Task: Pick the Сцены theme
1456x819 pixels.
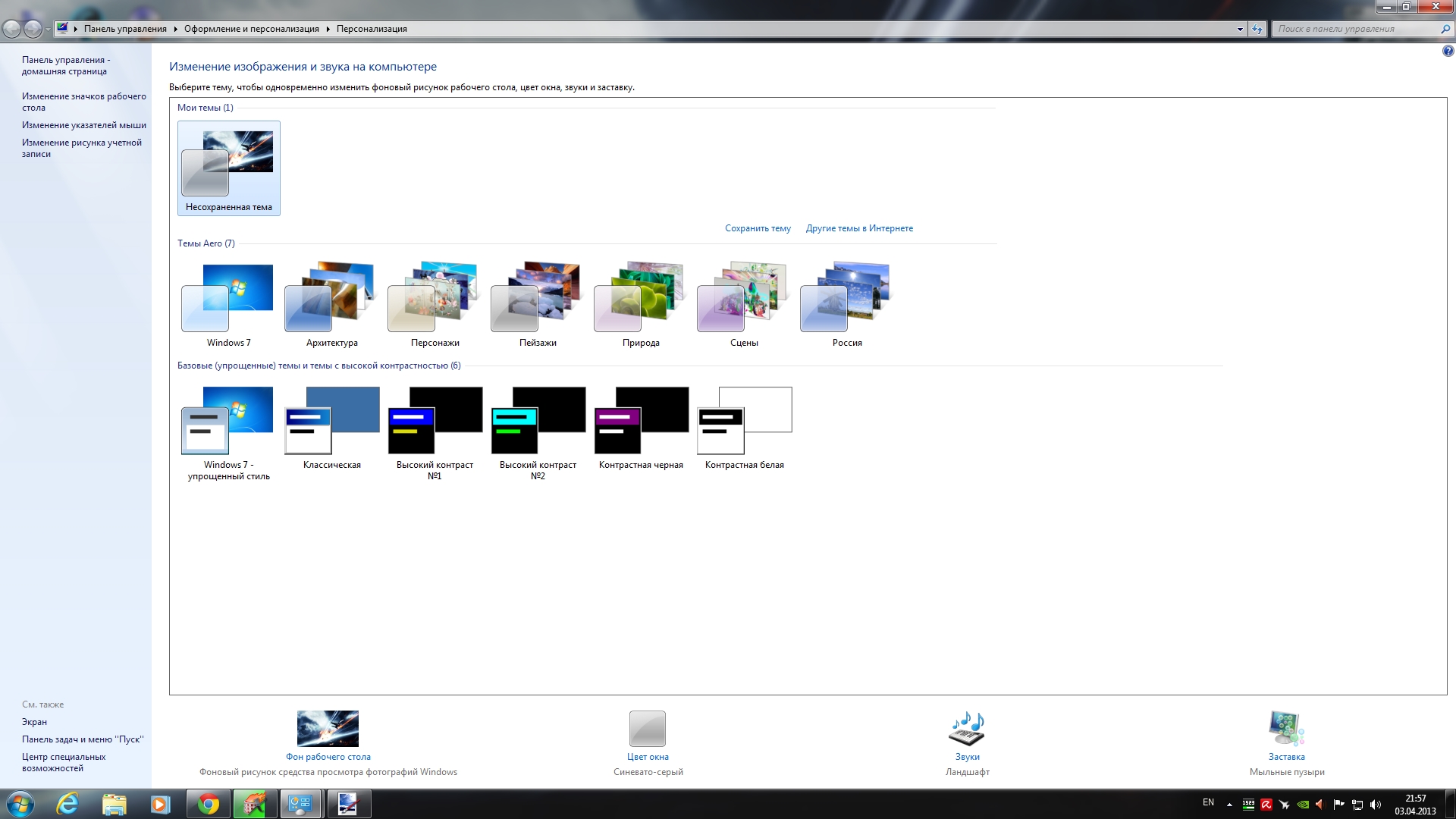Action: [744, 303]
